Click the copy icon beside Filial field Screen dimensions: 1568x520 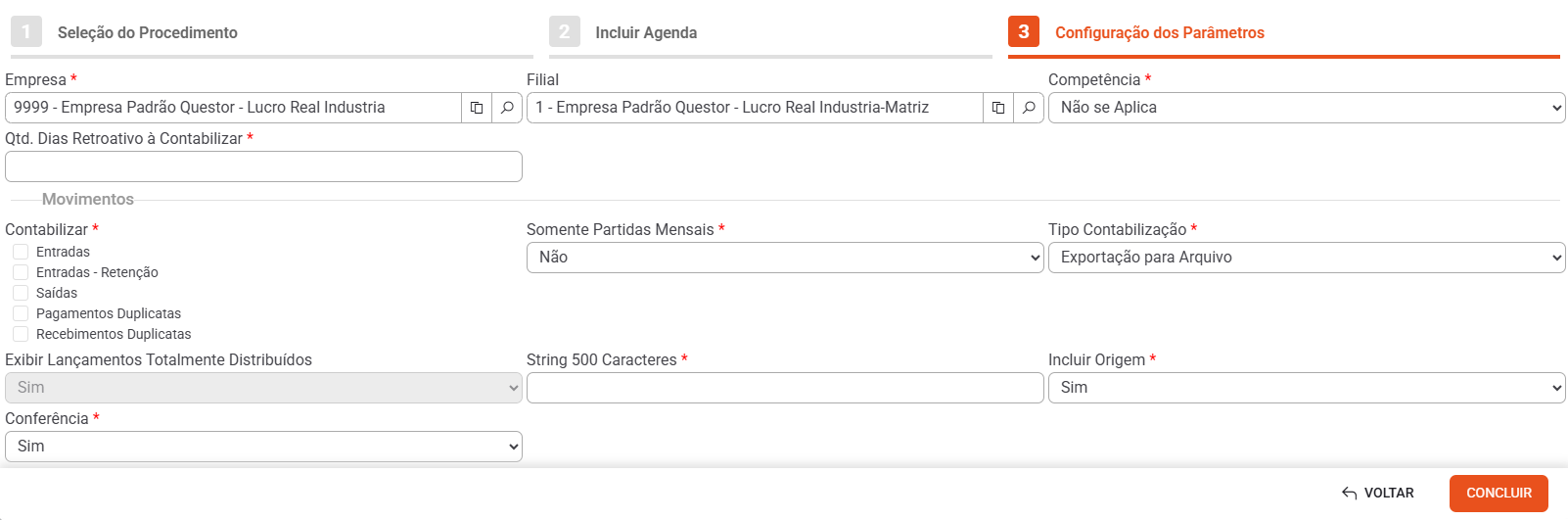tap(998, 108)
